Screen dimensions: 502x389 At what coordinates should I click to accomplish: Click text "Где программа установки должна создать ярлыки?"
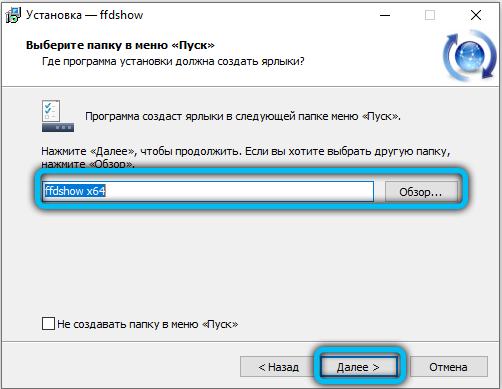[x=173, y=61]
